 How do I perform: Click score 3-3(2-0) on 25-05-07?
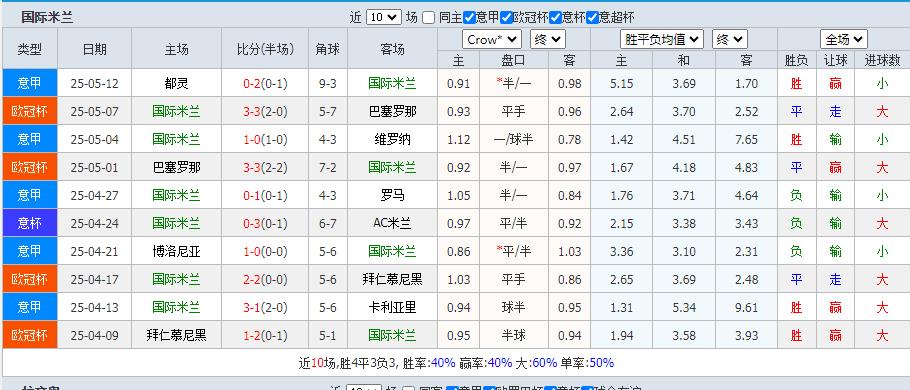point(265,111)
